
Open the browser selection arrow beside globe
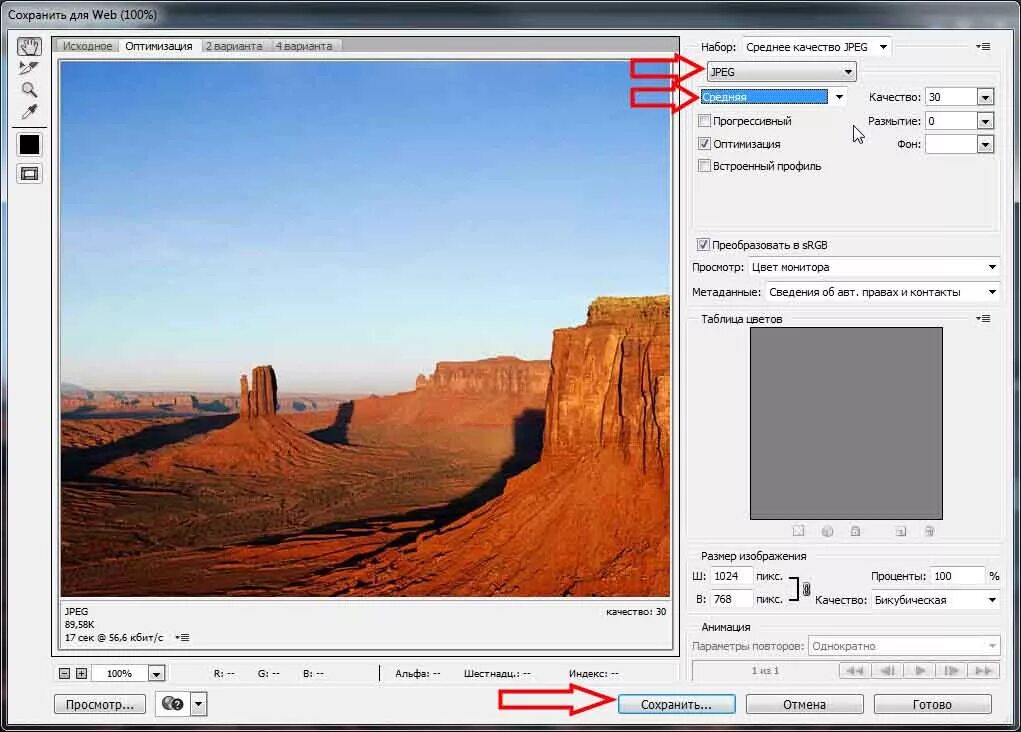pos(199,704)
